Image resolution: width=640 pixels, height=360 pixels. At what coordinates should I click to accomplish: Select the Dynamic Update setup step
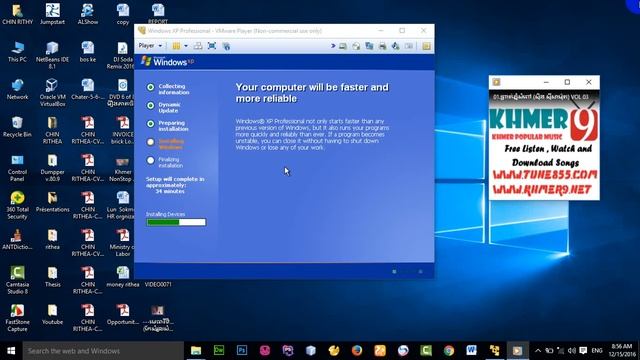coord(164,108)
